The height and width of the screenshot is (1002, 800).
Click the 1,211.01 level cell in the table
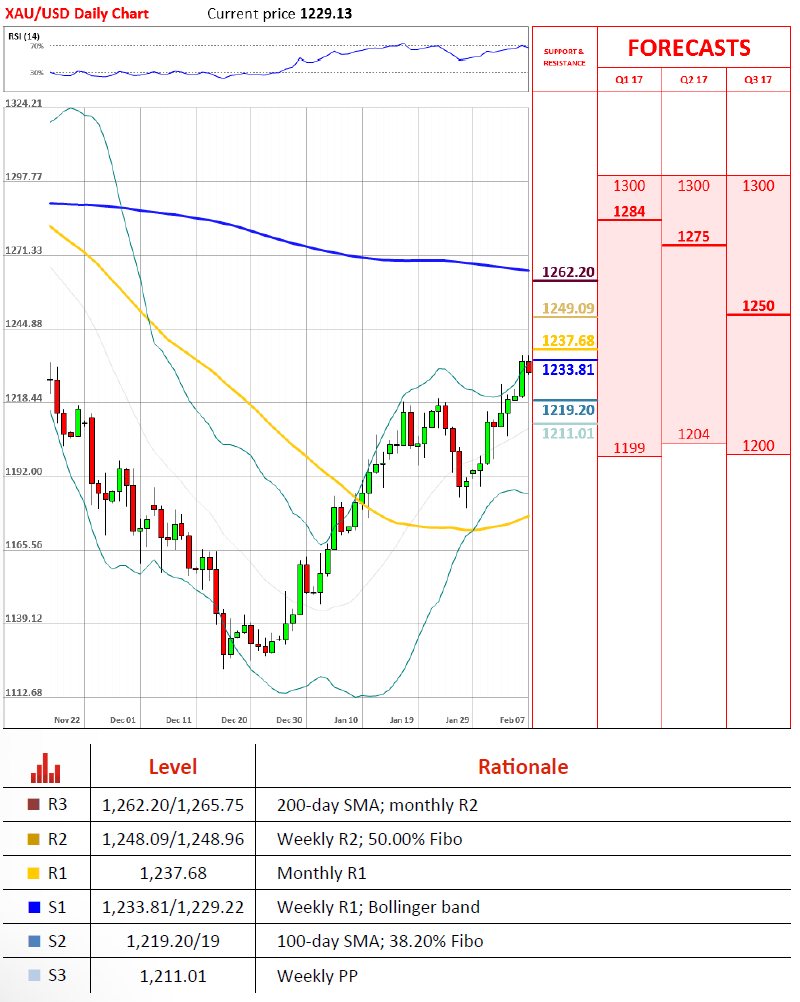[x=173, y=976]
